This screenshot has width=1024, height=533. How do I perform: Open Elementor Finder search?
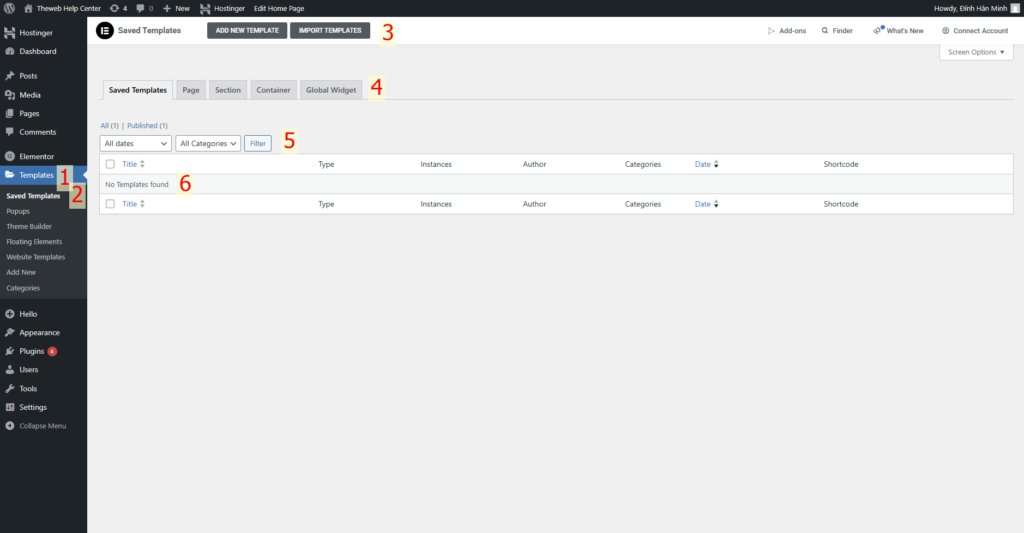click(837, 31)
